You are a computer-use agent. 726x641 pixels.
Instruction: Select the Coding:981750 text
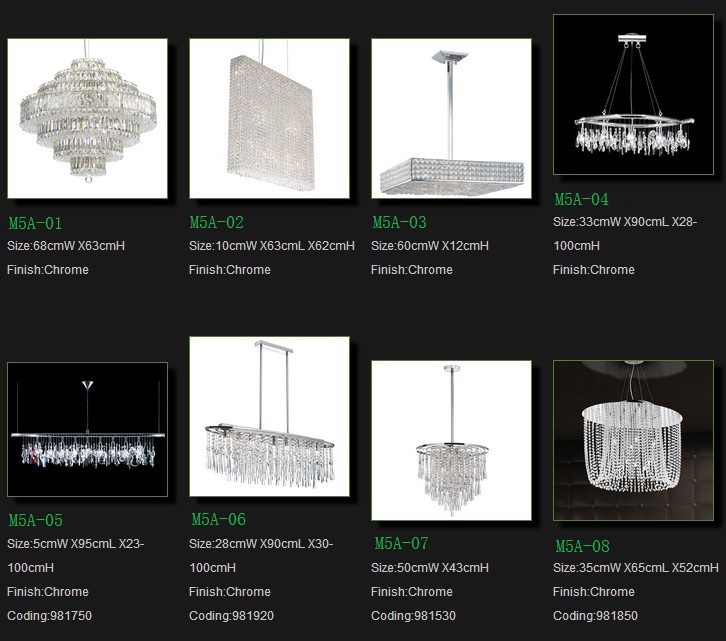[50, 616]
